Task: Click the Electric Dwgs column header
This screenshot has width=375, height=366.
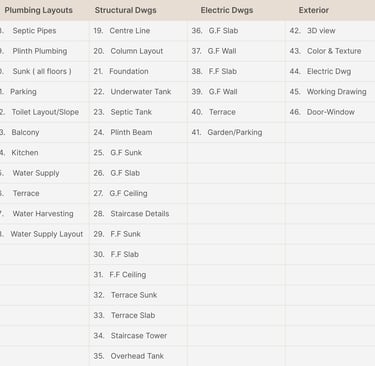Action: (227, 10)
